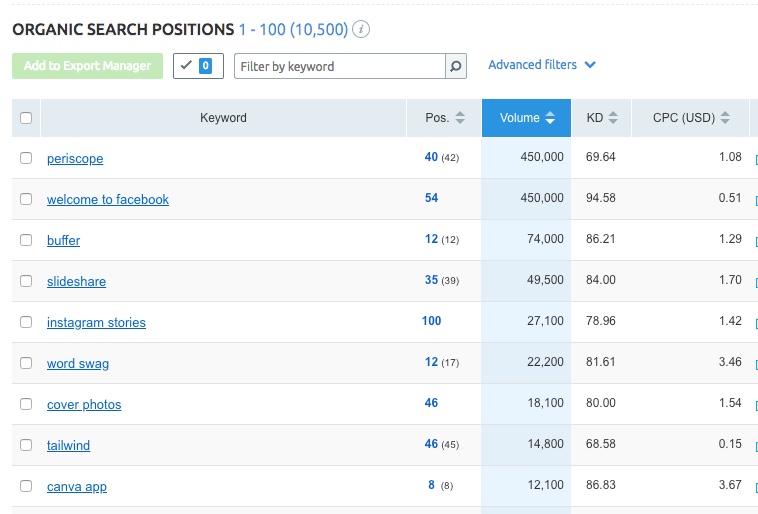Screen dimensions: 758x514
Task: Click the 86.83 KD value
Action: [x=600, y=485]
